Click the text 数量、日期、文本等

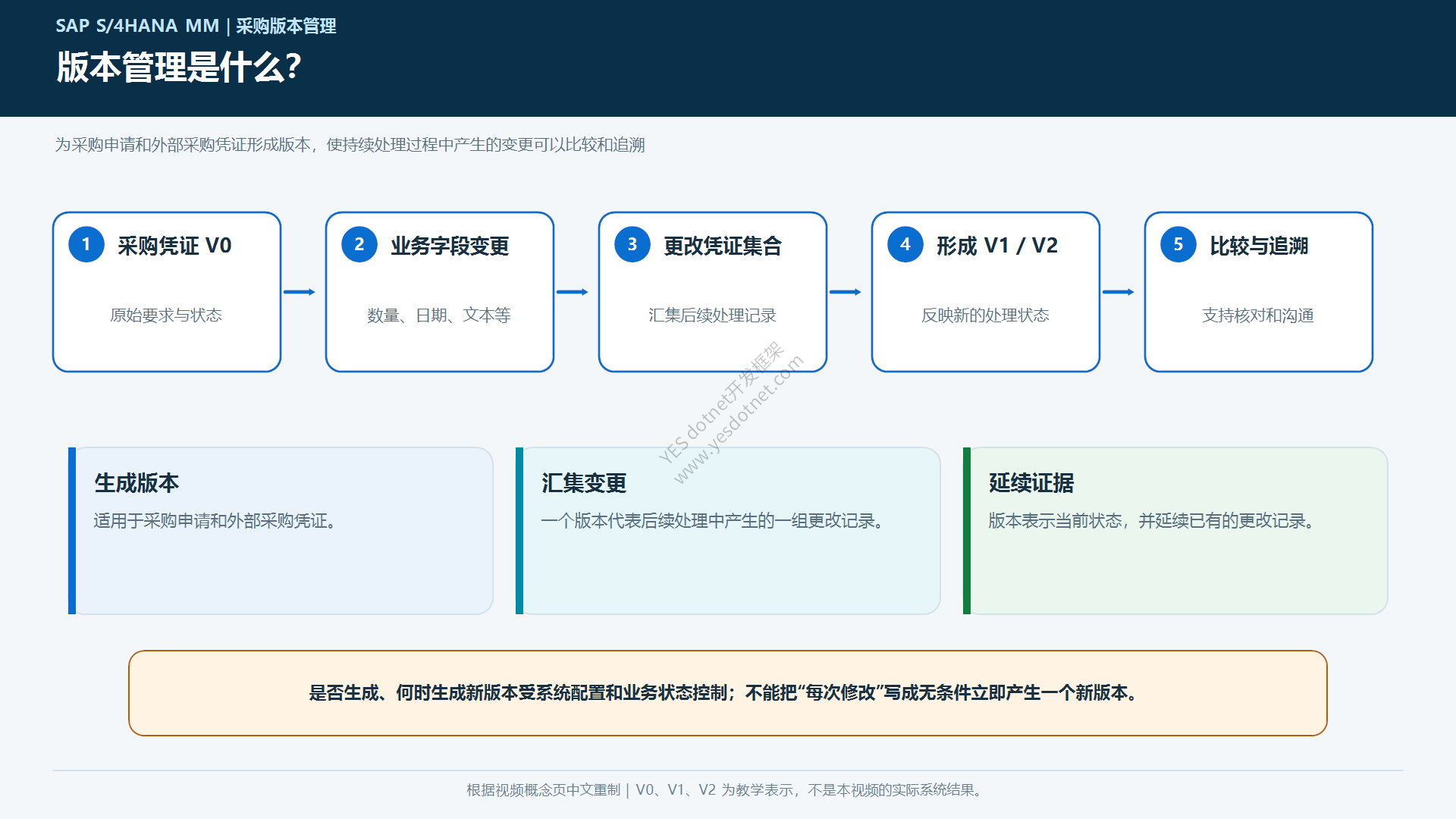[439, 315]
